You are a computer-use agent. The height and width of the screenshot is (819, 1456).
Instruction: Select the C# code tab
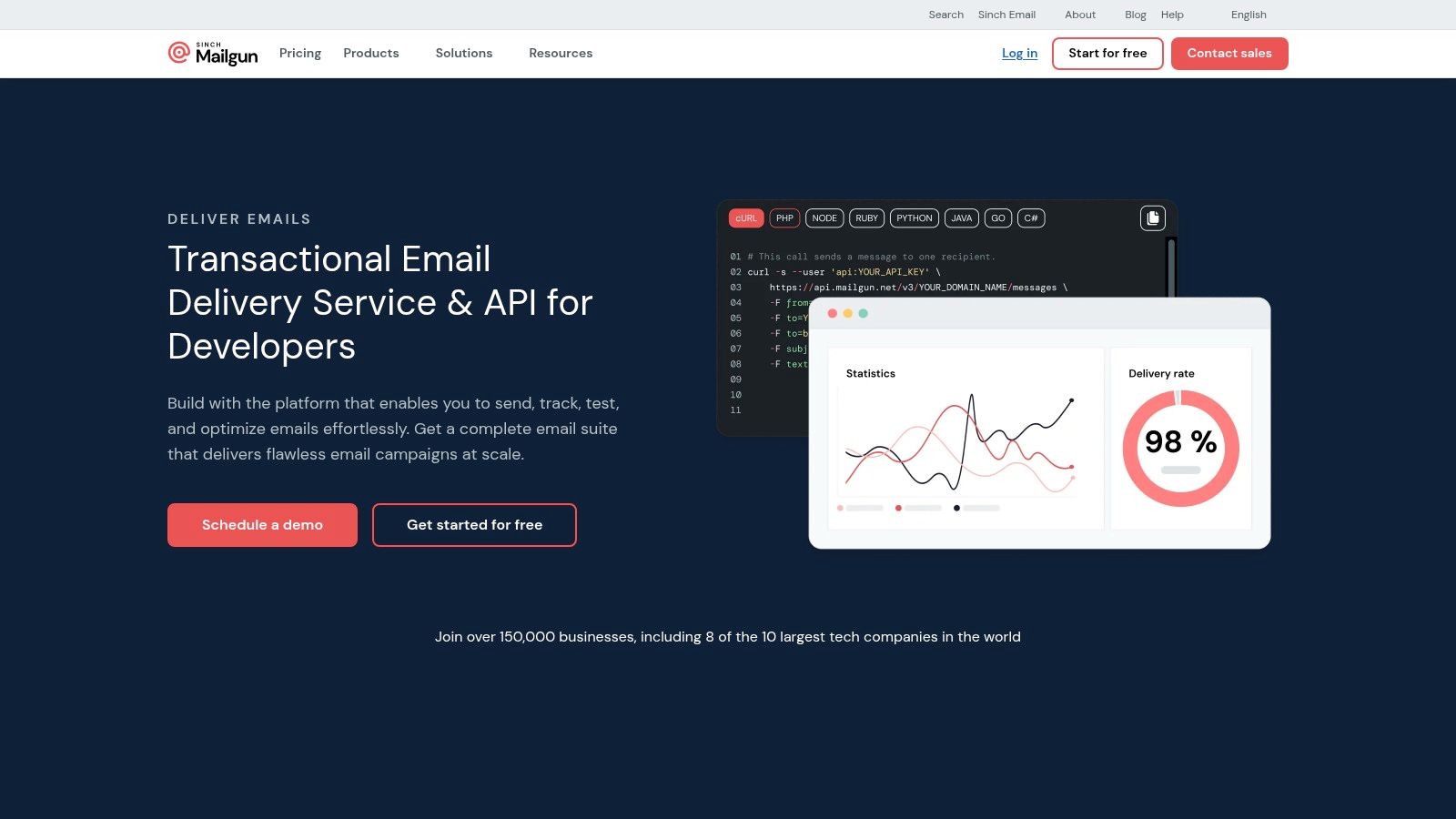pos(1030,218)
